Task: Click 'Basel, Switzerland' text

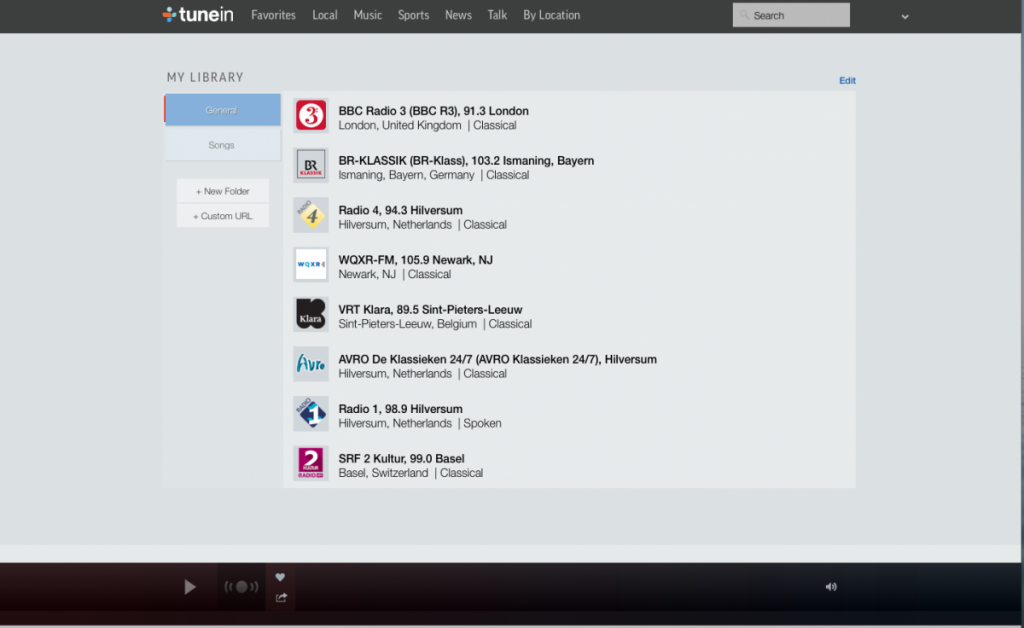Action: [x=383, y=473]
